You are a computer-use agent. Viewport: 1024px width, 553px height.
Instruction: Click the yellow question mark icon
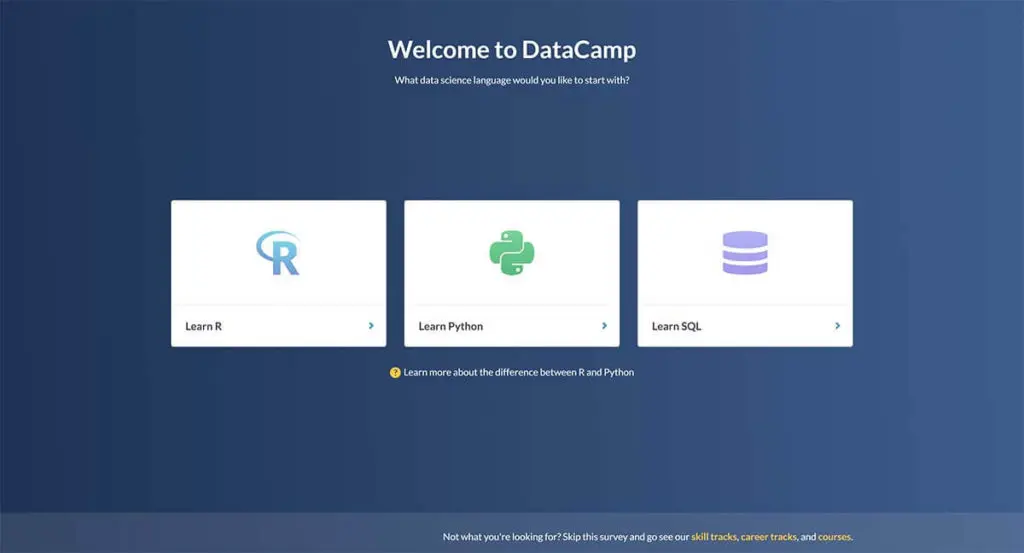coord(395,373)
